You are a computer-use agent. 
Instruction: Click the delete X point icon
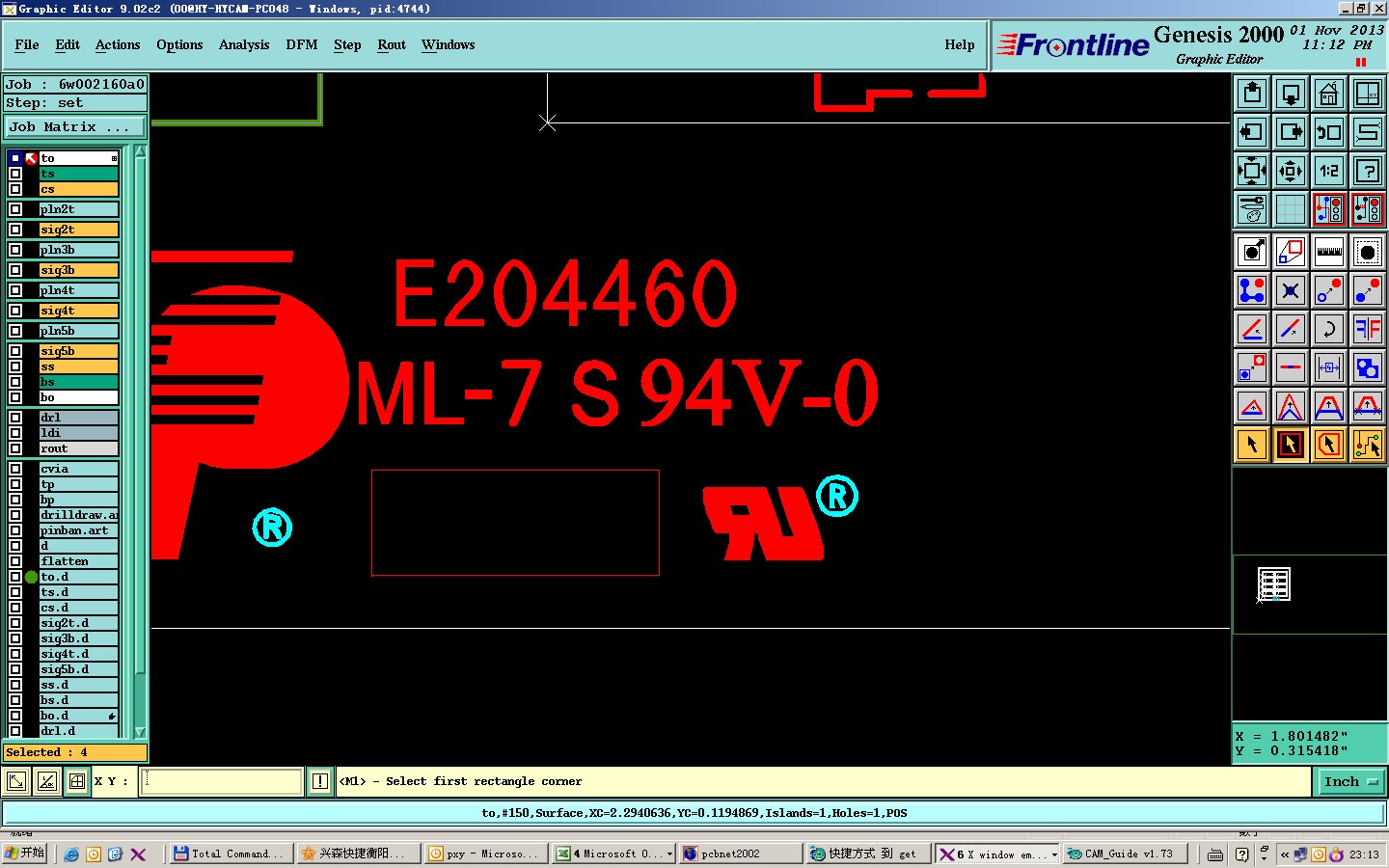(x=1291, y=290)
